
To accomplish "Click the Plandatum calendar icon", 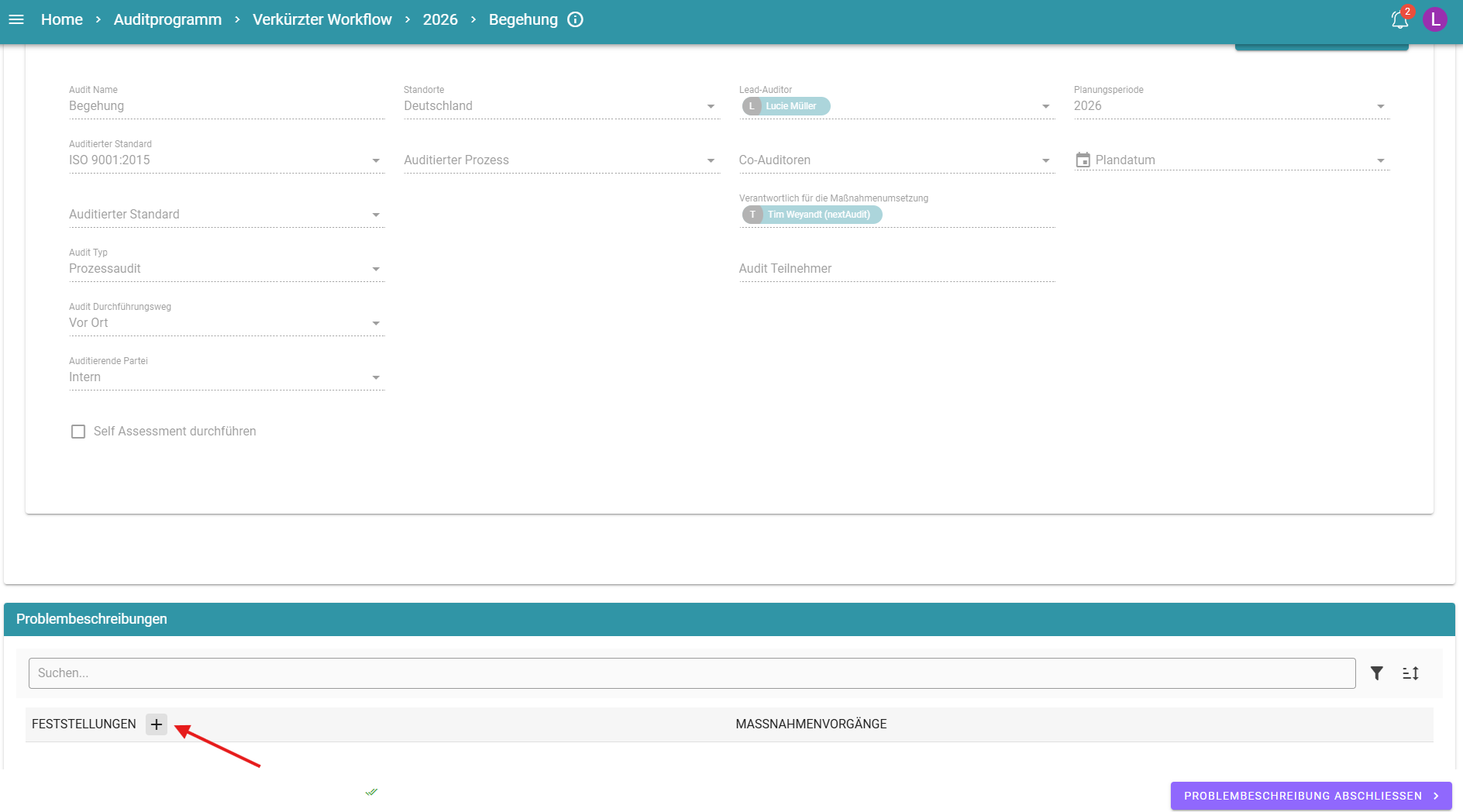I will pyautogui.click(x=1083, y=160).
